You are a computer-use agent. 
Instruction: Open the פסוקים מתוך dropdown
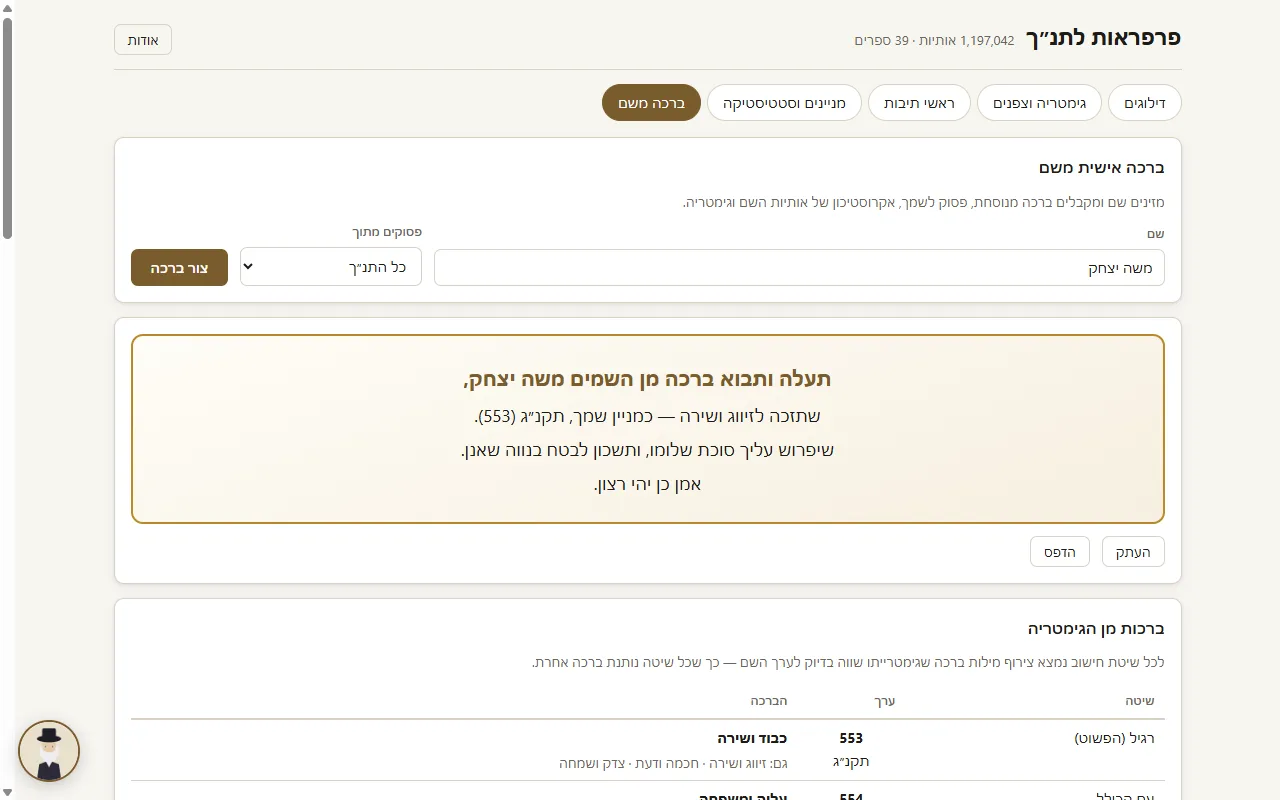click(x=331, y=267)
